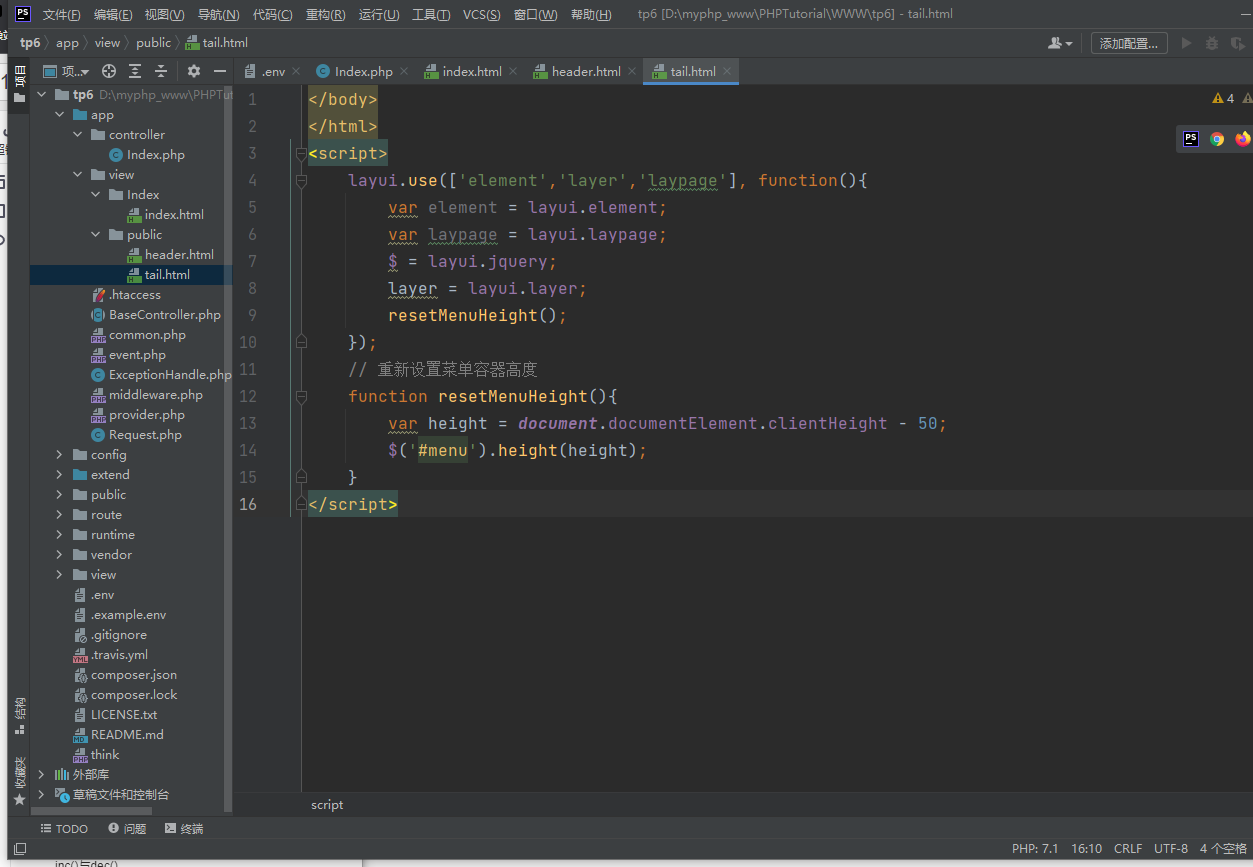The height and width of the screenshot is (867, 1253).
Task: Open in built-in PhpStorm preview icon
Action: point(1191,139)
